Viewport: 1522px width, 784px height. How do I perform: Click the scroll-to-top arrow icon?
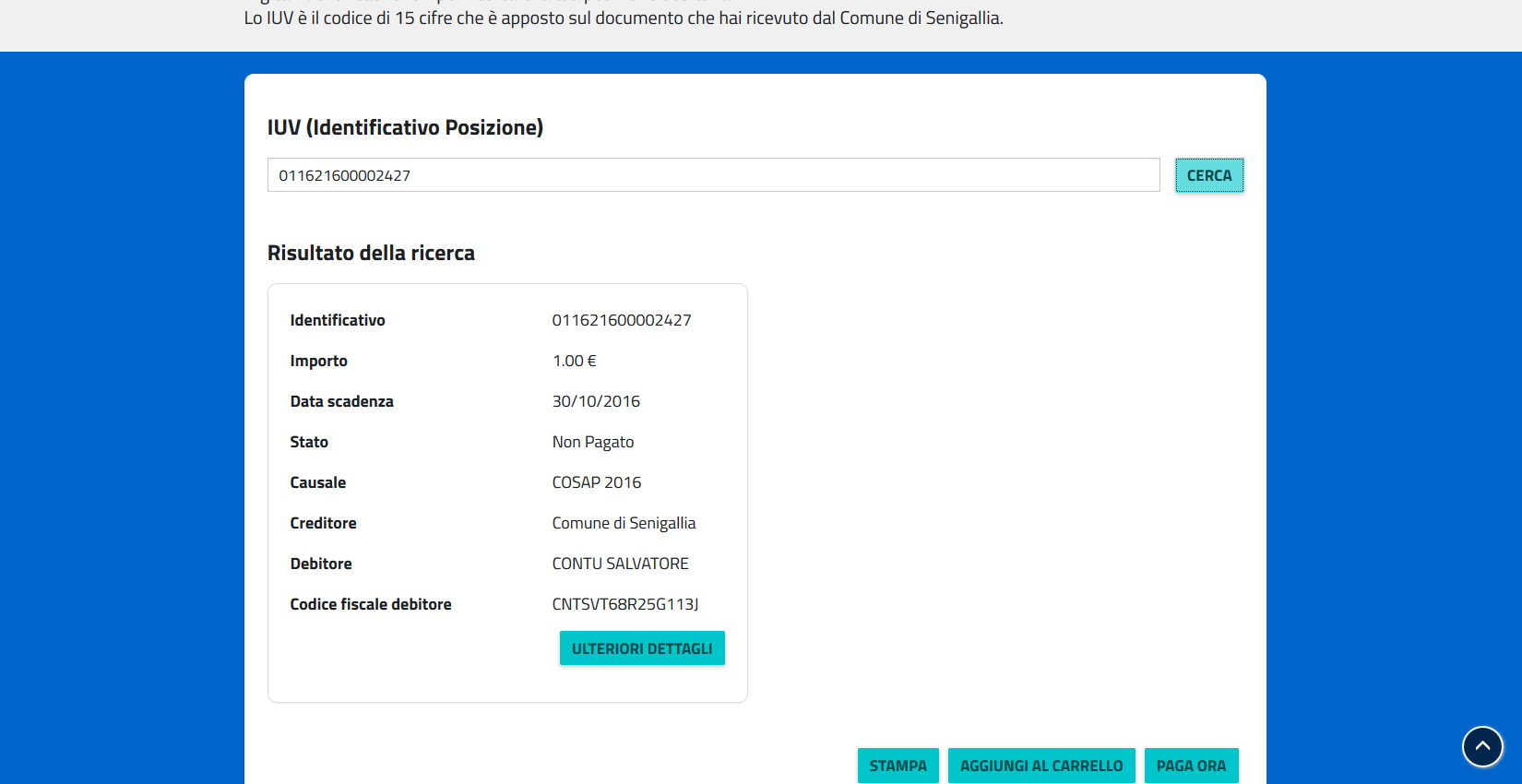pyautogui.click(x=1482, y=746)
